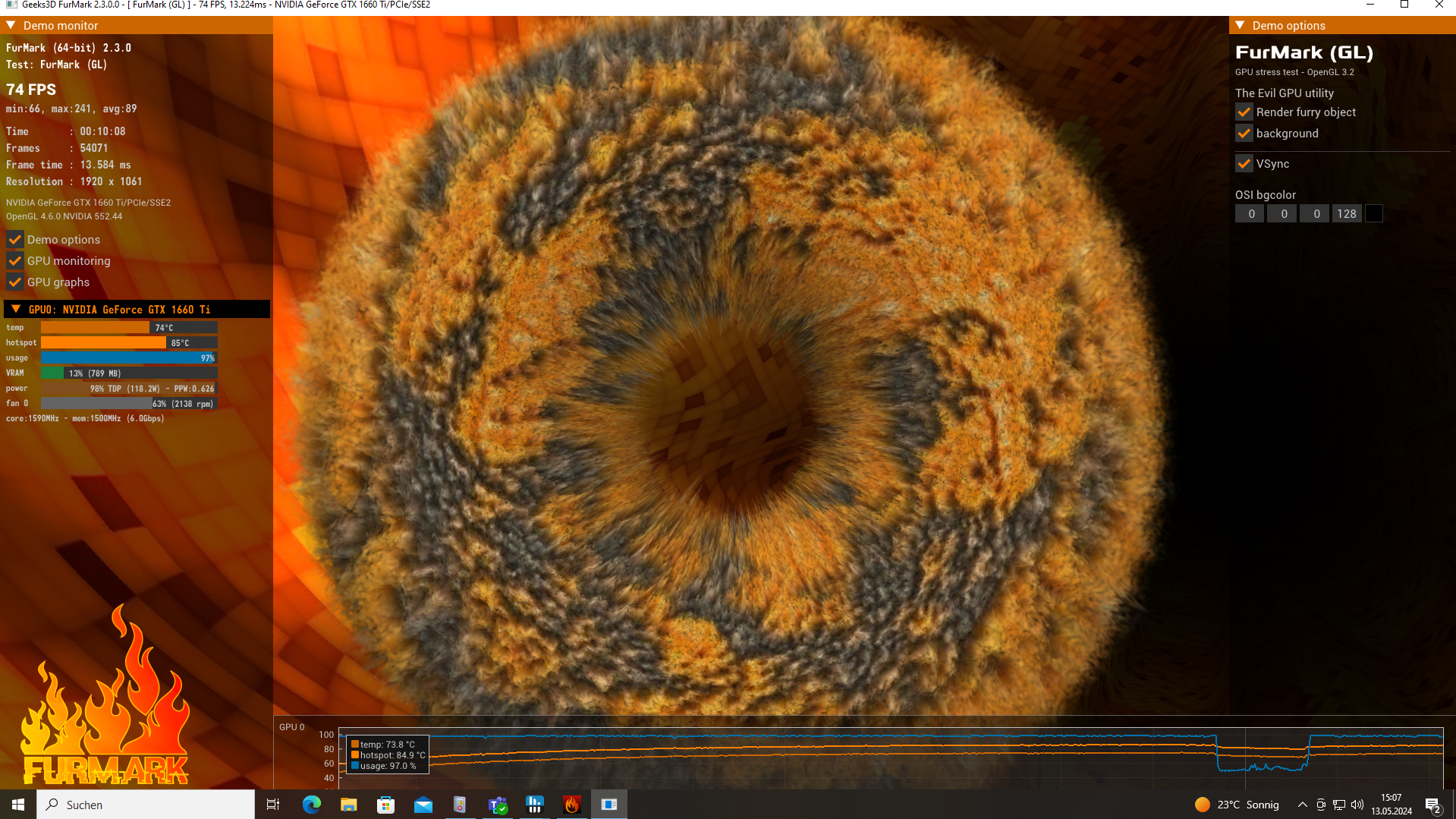The image size is (1456, 819).
Task: Restore down the FurMark window
Action: [1404, 5]
